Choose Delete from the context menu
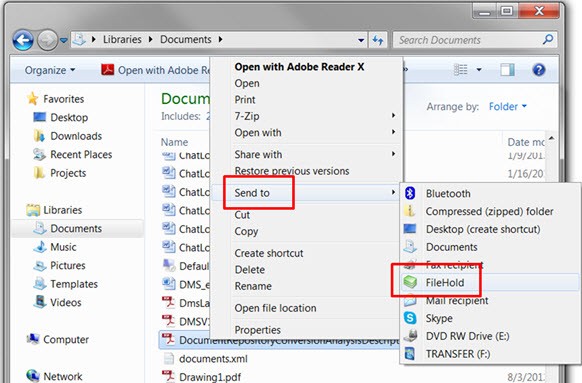The image size is (582, 383). point(307,270)
